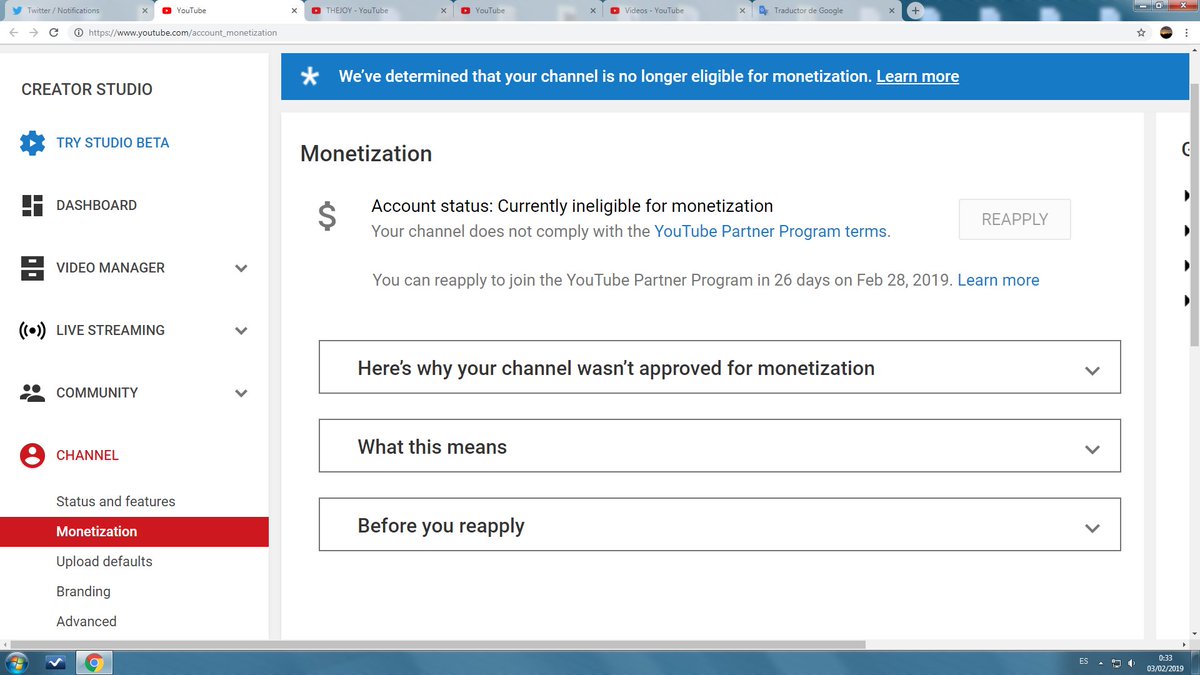
Task: Open the Windows Start menu orb
Action: point(17,662)
